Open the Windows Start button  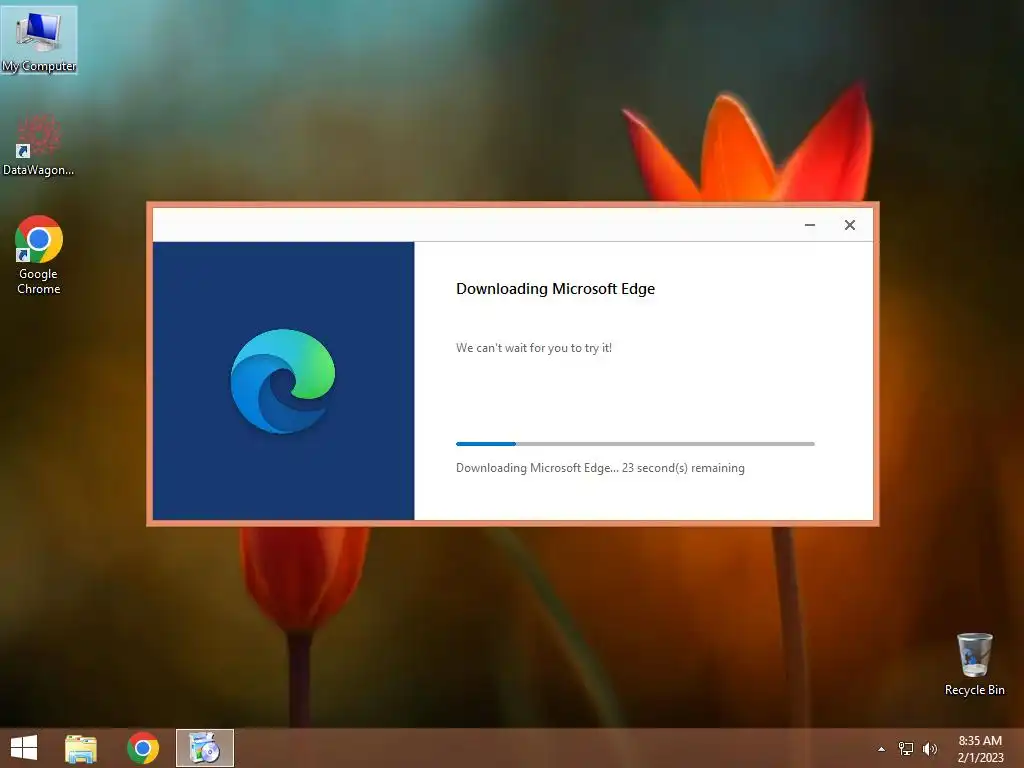(x=24, y=748)
